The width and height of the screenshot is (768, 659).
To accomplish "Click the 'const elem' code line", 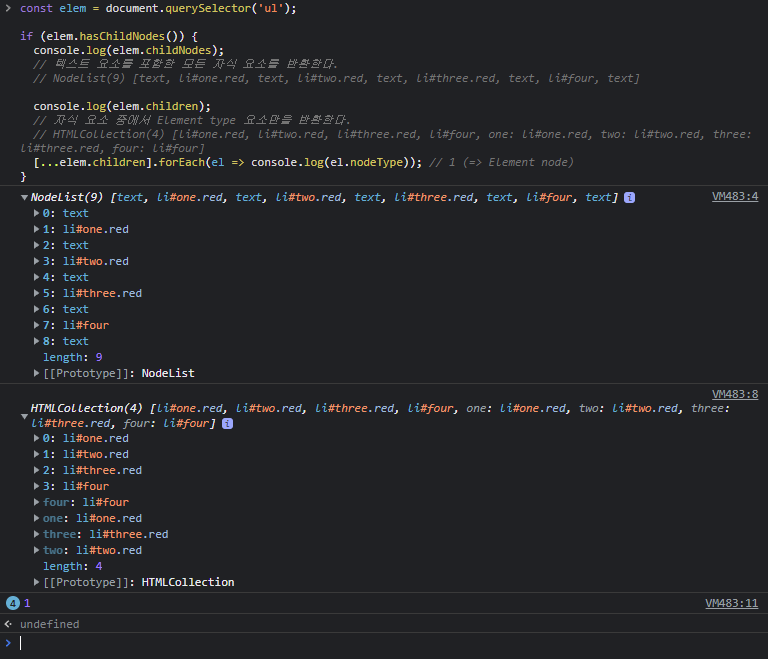I will [158, 8].
